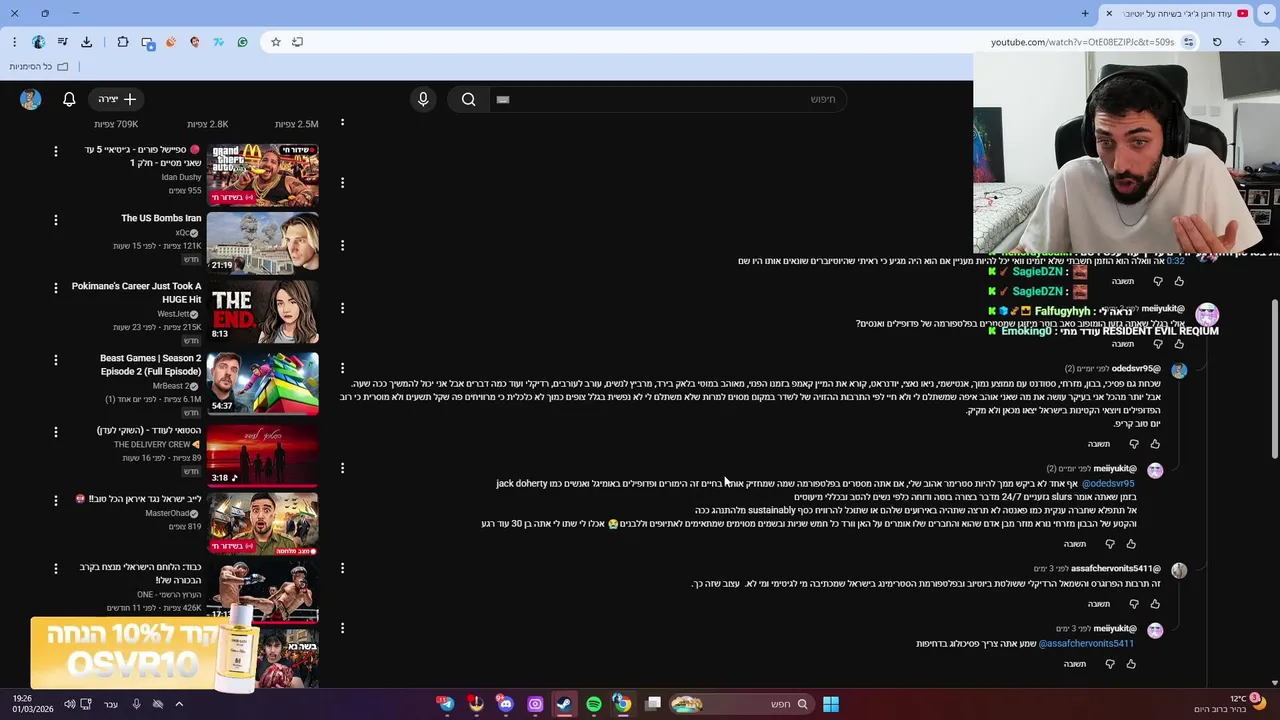
Task: Open the all bookmarks folder
Action: [x=39, y=66]
